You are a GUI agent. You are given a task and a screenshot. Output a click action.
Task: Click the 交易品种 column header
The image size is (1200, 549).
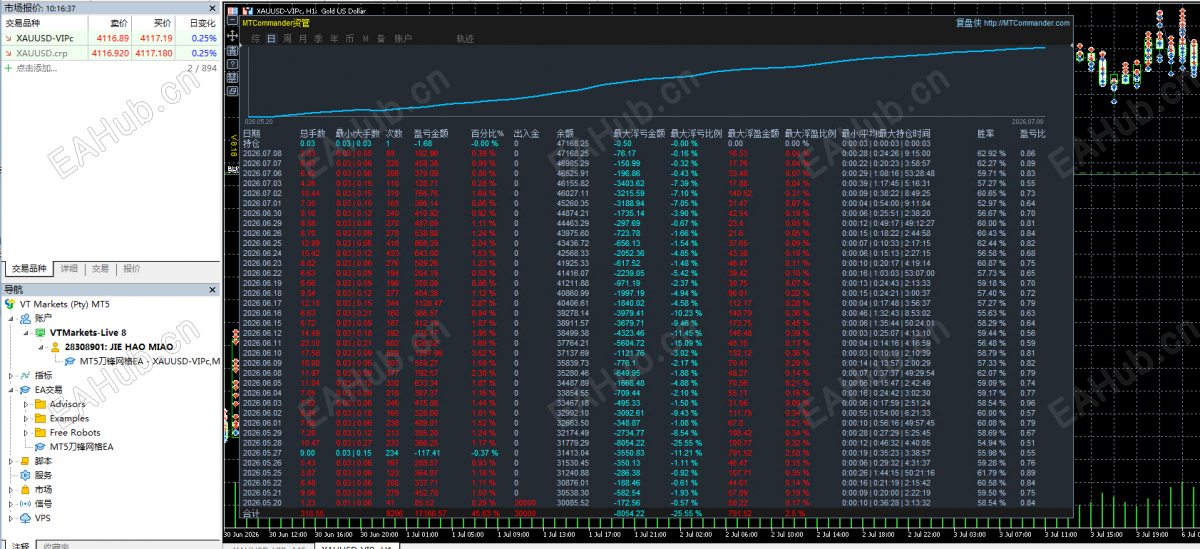click(x=22, y=22)
